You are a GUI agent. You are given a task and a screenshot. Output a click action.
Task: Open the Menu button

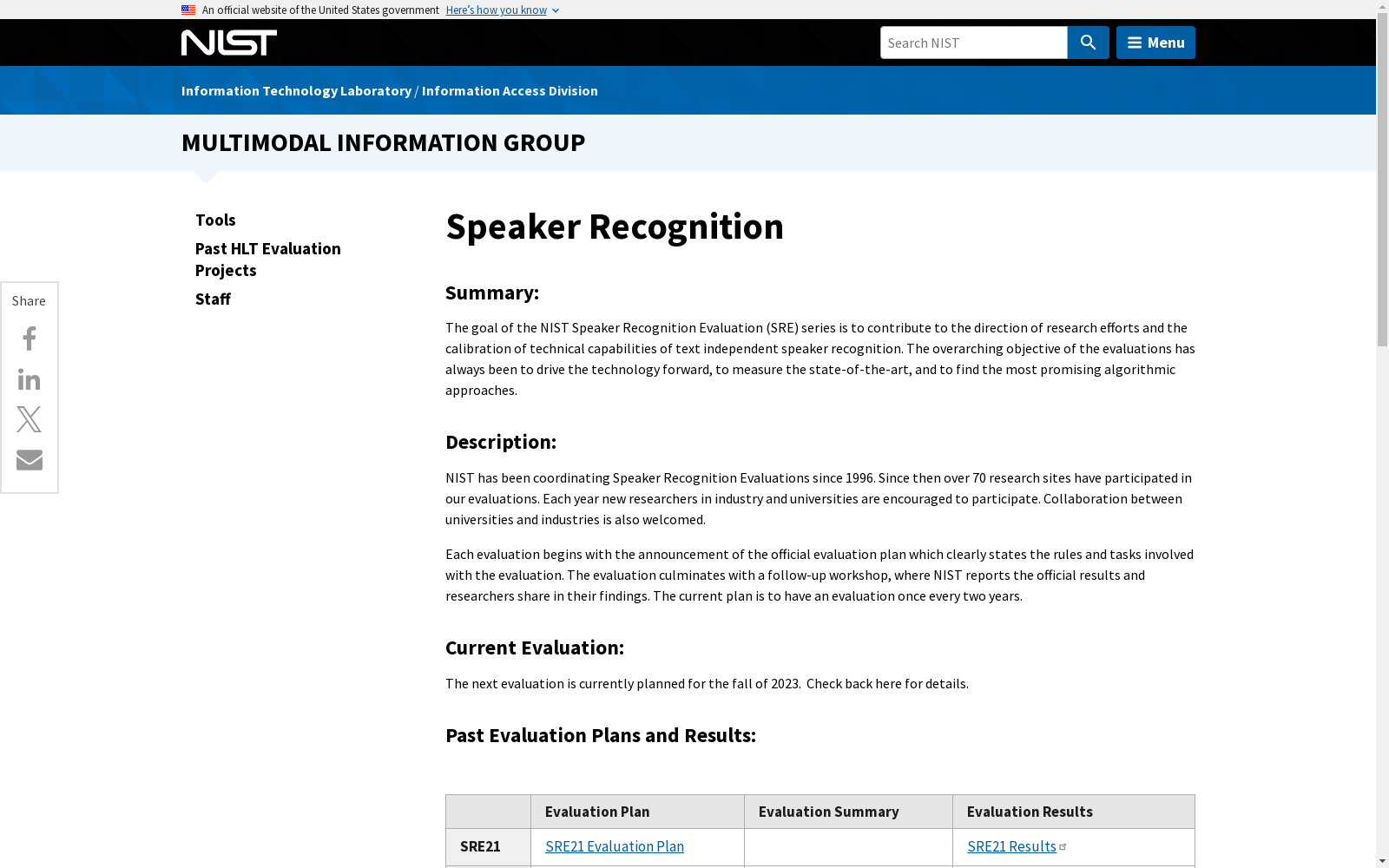pos(1155,43)
